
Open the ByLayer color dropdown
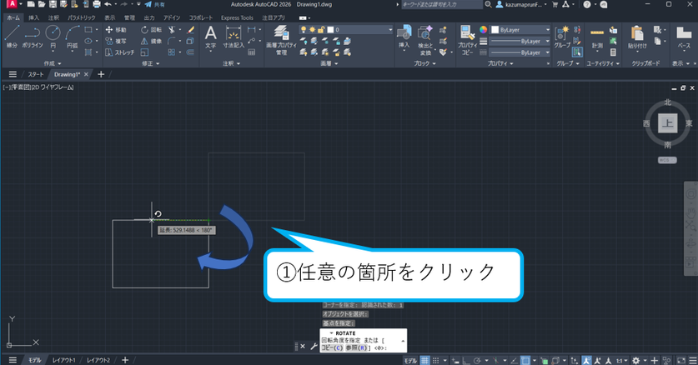coord(520,29)
